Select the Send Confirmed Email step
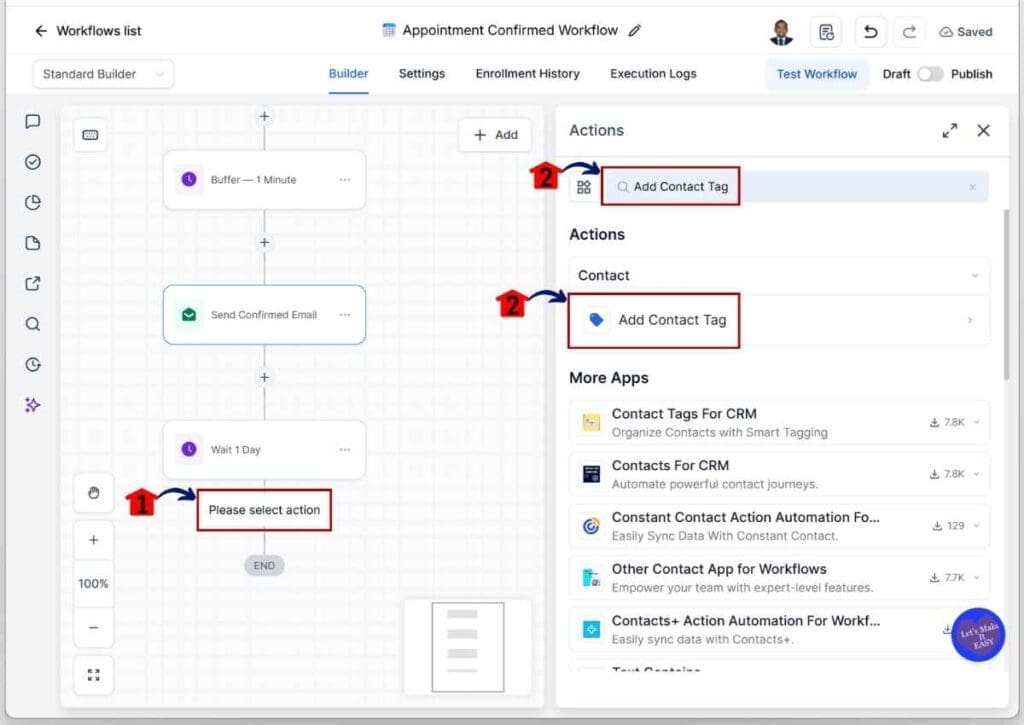This screenshot has width=1024, height=725. pyautogui.click(x=264, y=315)
